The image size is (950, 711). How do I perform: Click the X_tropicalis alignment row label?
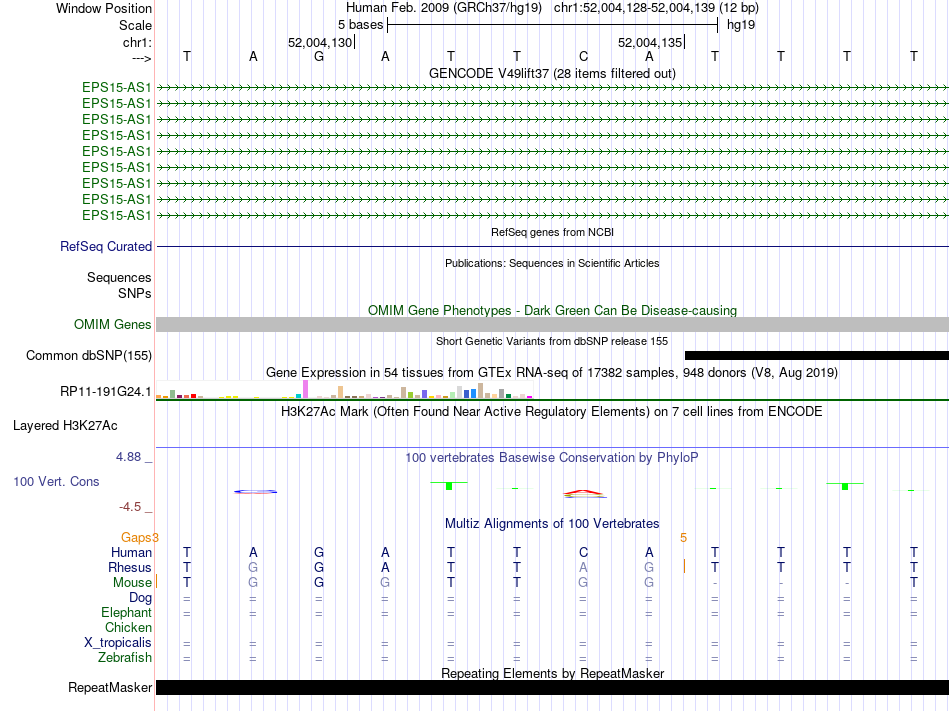pos(118,643)
